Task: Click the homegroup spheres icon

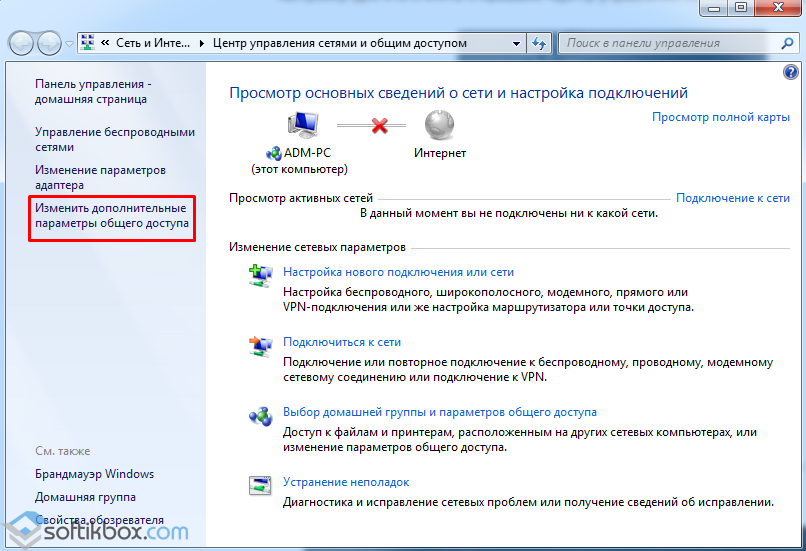Action: coord(261,416)
